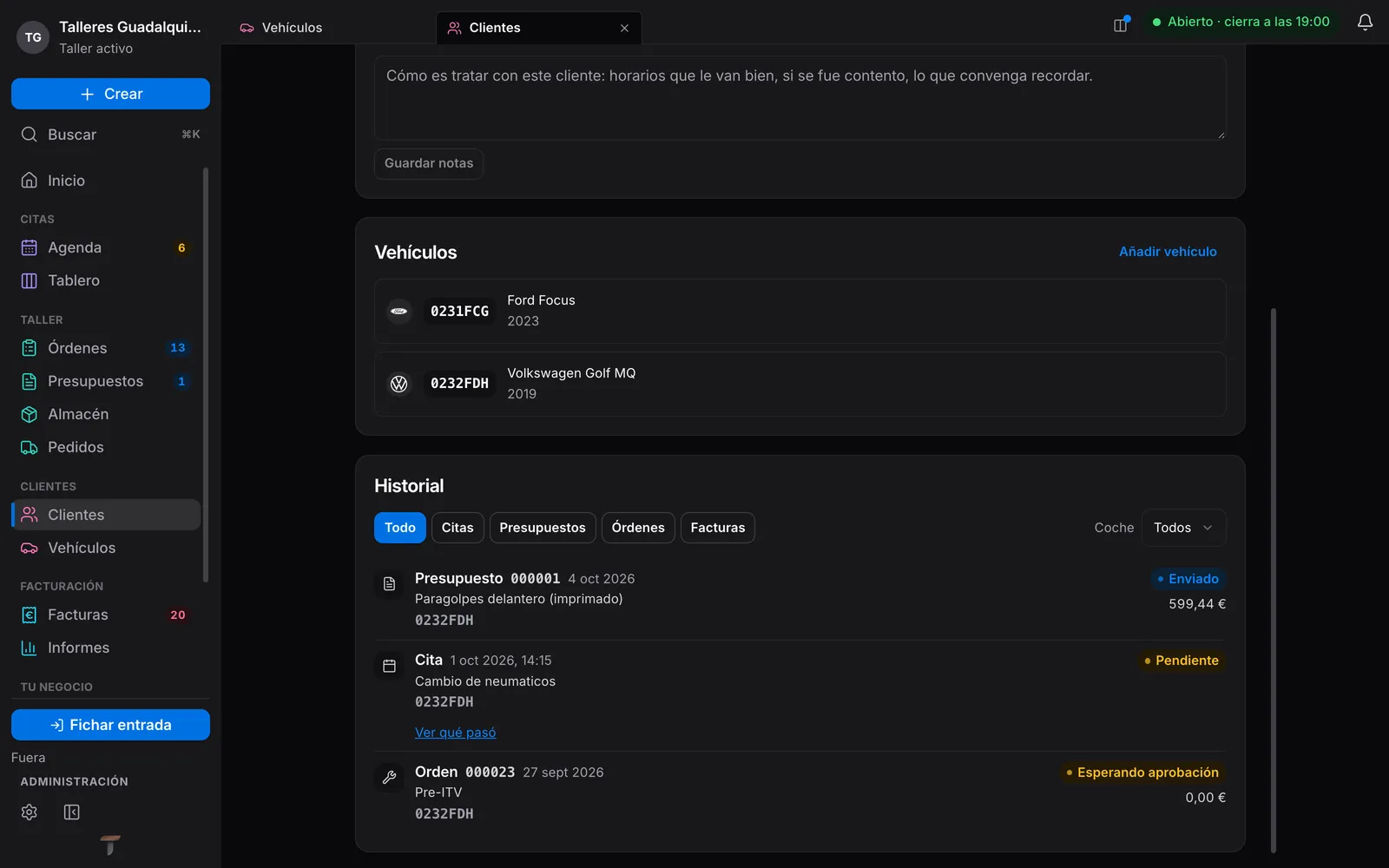Click the Pendiente status badge
This screenshot has width=1389, height=868.
1182,661
